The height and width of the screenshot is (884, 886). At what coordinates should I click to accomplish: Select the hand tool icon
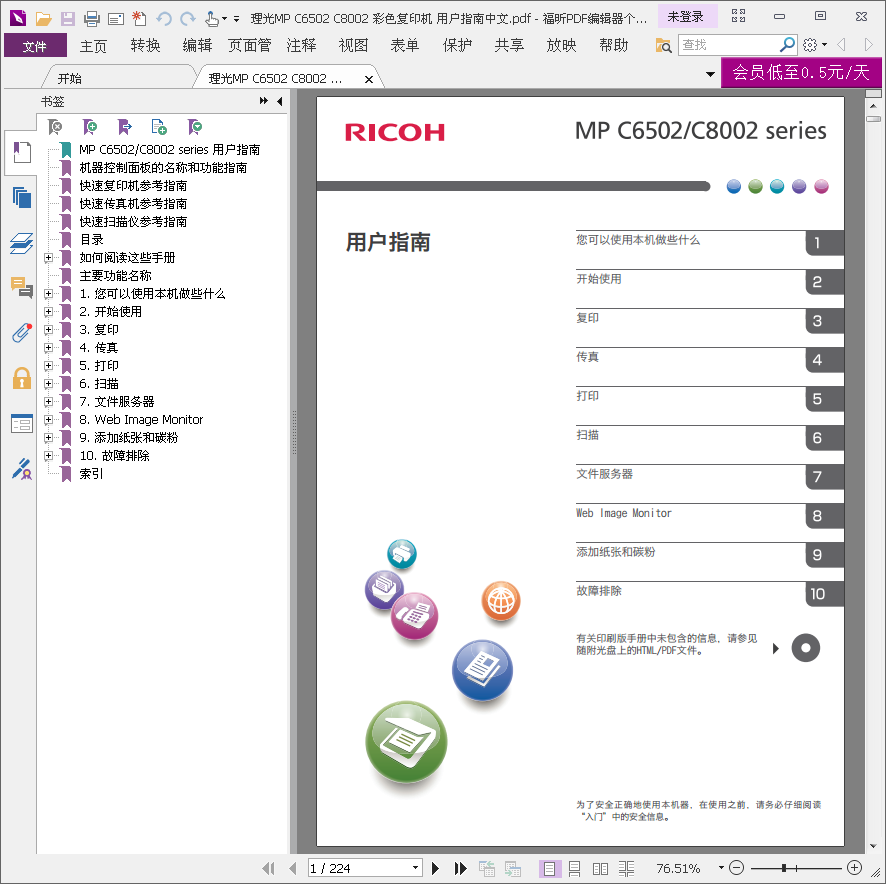click(x=212, y=19)
